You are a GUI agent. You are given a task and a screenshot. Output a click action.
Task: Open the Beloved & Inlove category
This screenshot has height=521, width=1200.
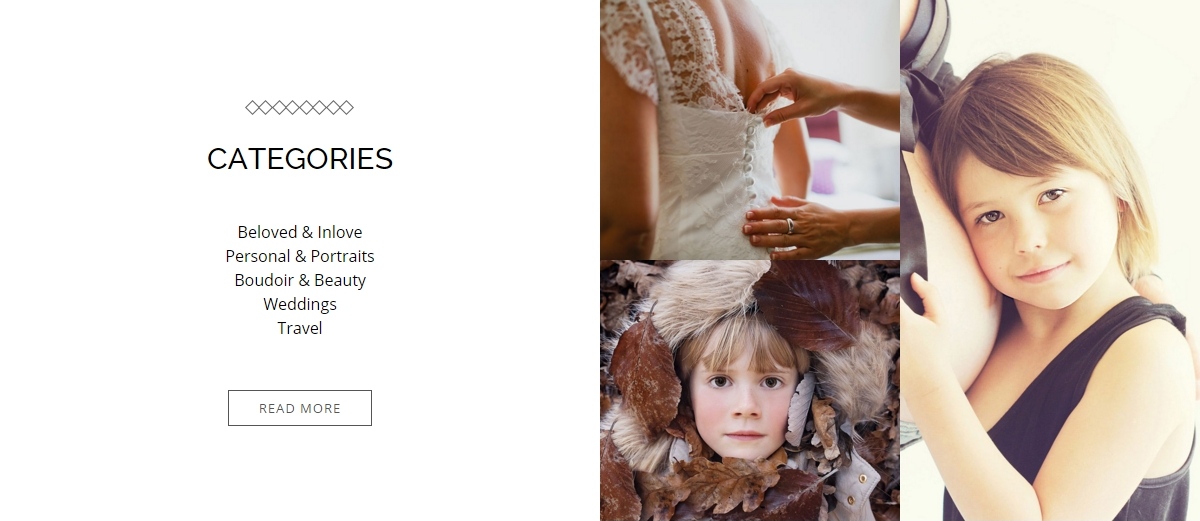tap(300, 232)
